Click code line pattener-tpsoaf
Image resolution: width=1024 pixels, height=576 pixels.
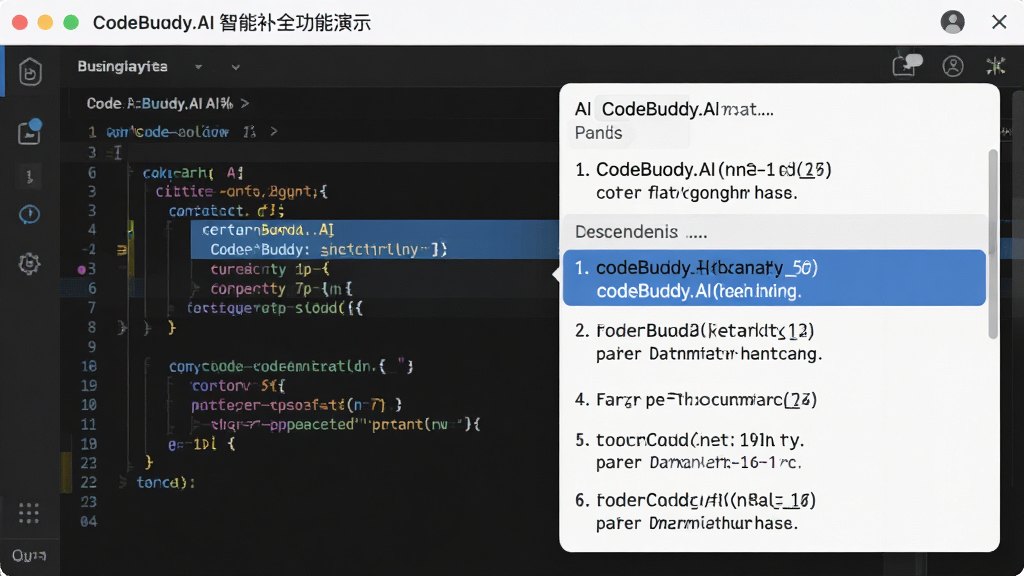pos(296,405)
